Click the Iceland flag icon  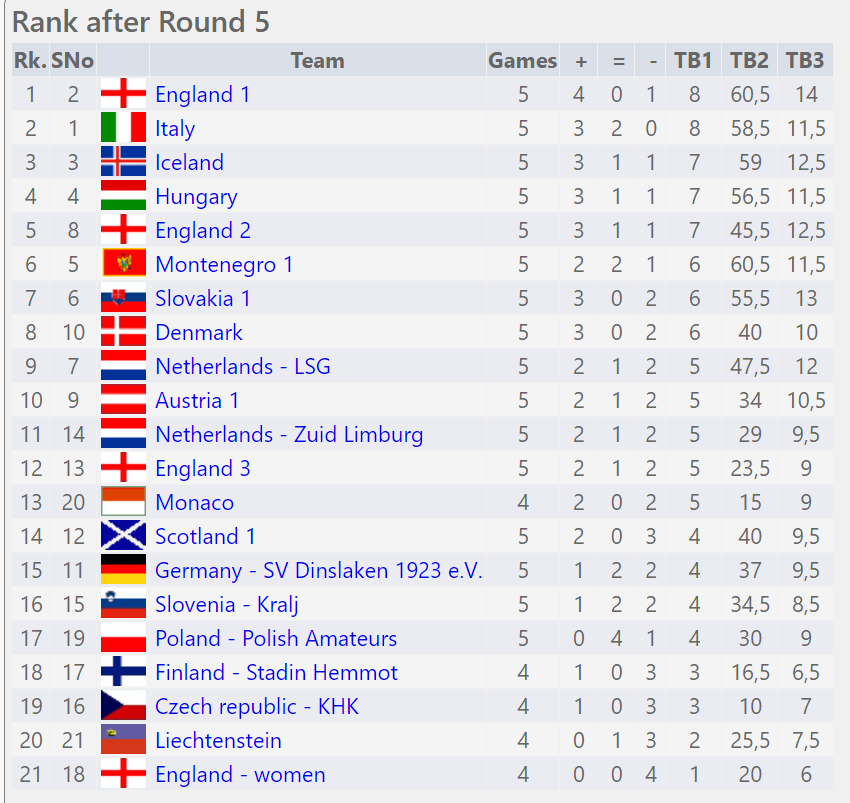tap(123, 162)
